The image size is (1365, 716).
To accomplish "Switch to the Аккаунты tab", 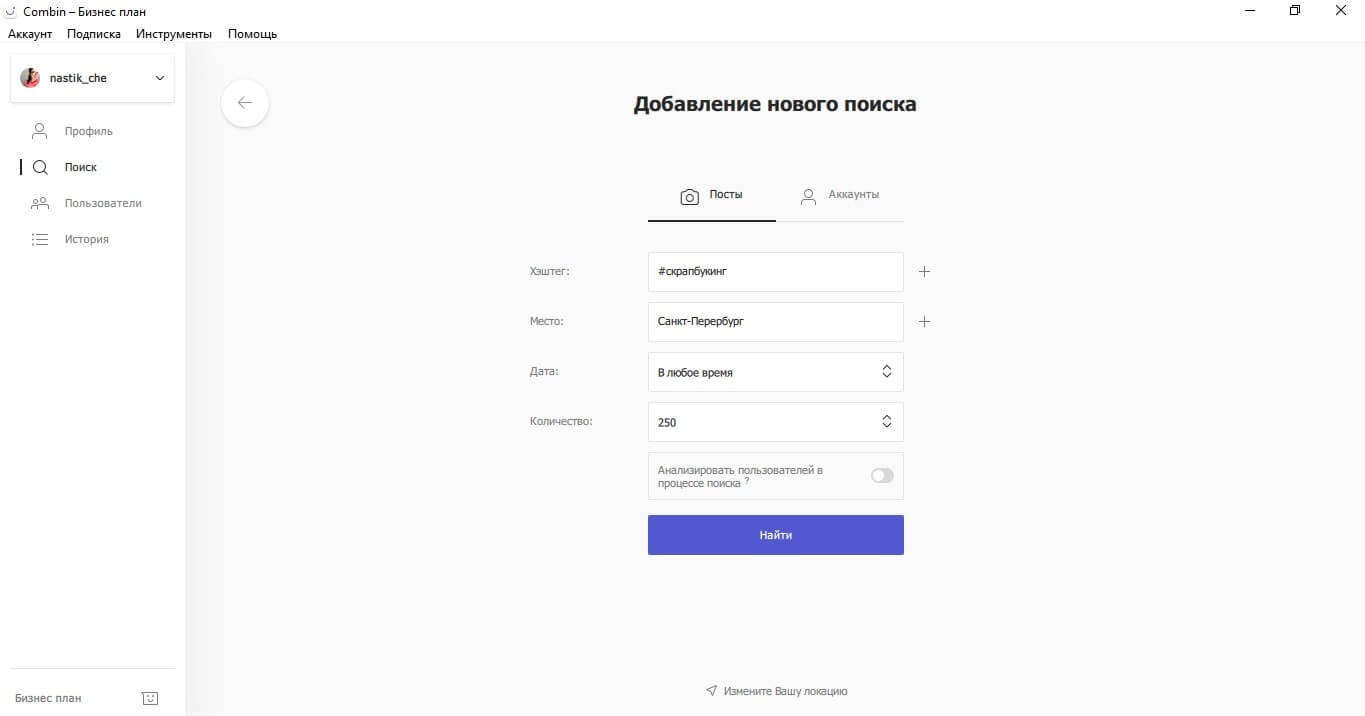I will [840, 195].
